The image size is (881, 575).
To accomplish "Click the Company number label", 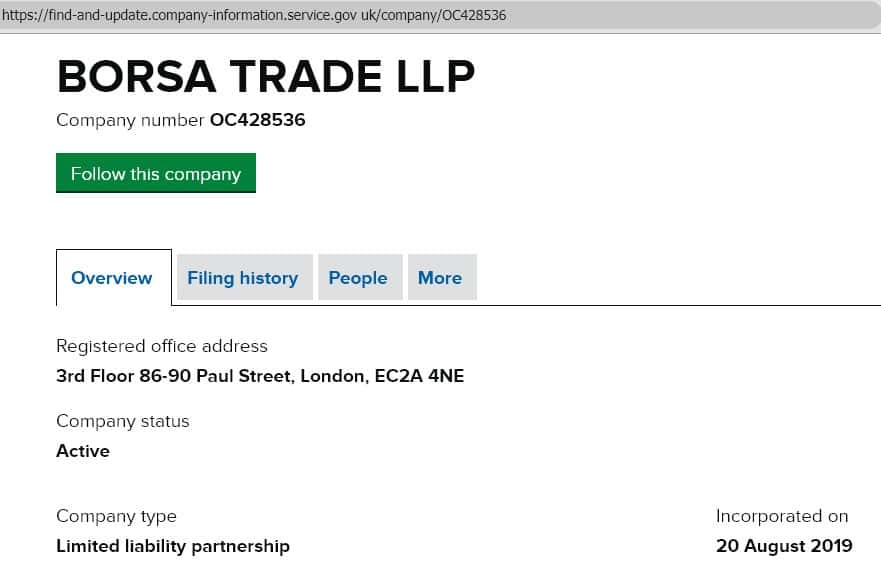I will (x=130, y=121).
